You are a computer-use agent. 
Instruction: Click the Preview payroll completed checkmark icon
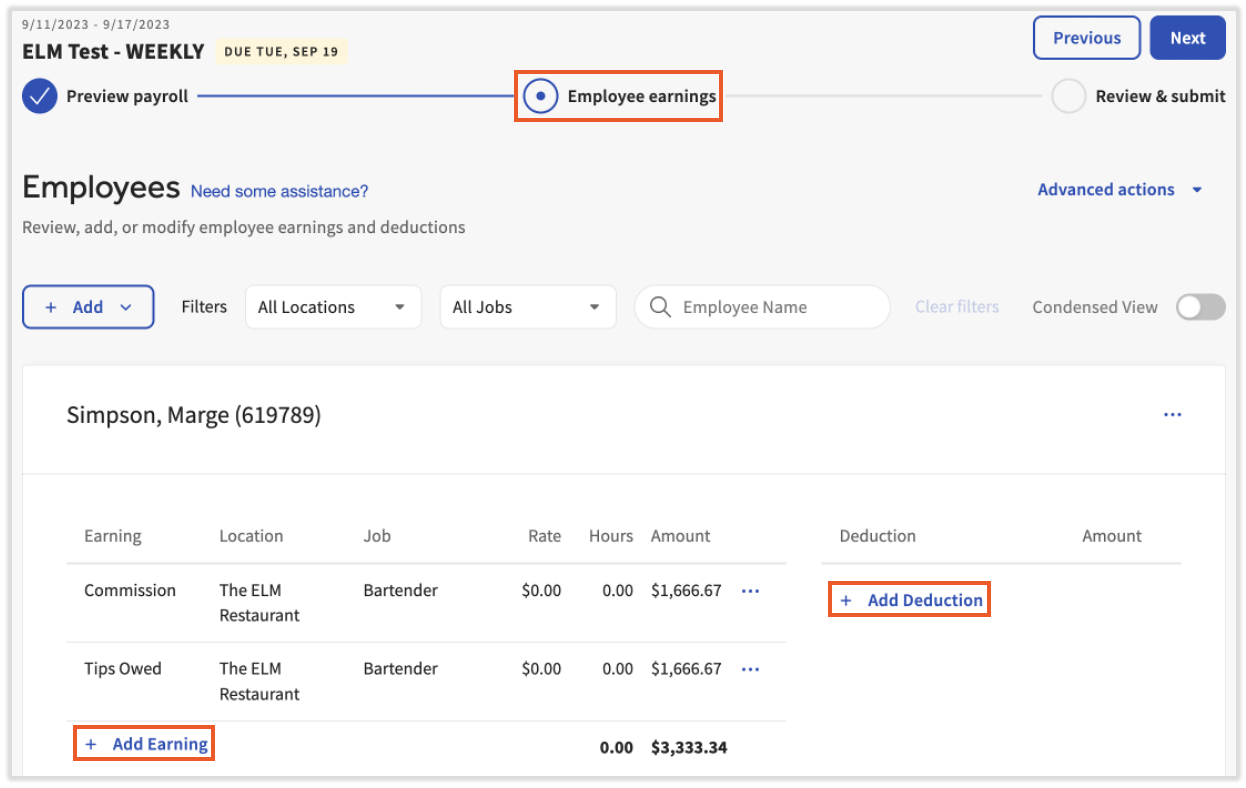click(38, 96)
